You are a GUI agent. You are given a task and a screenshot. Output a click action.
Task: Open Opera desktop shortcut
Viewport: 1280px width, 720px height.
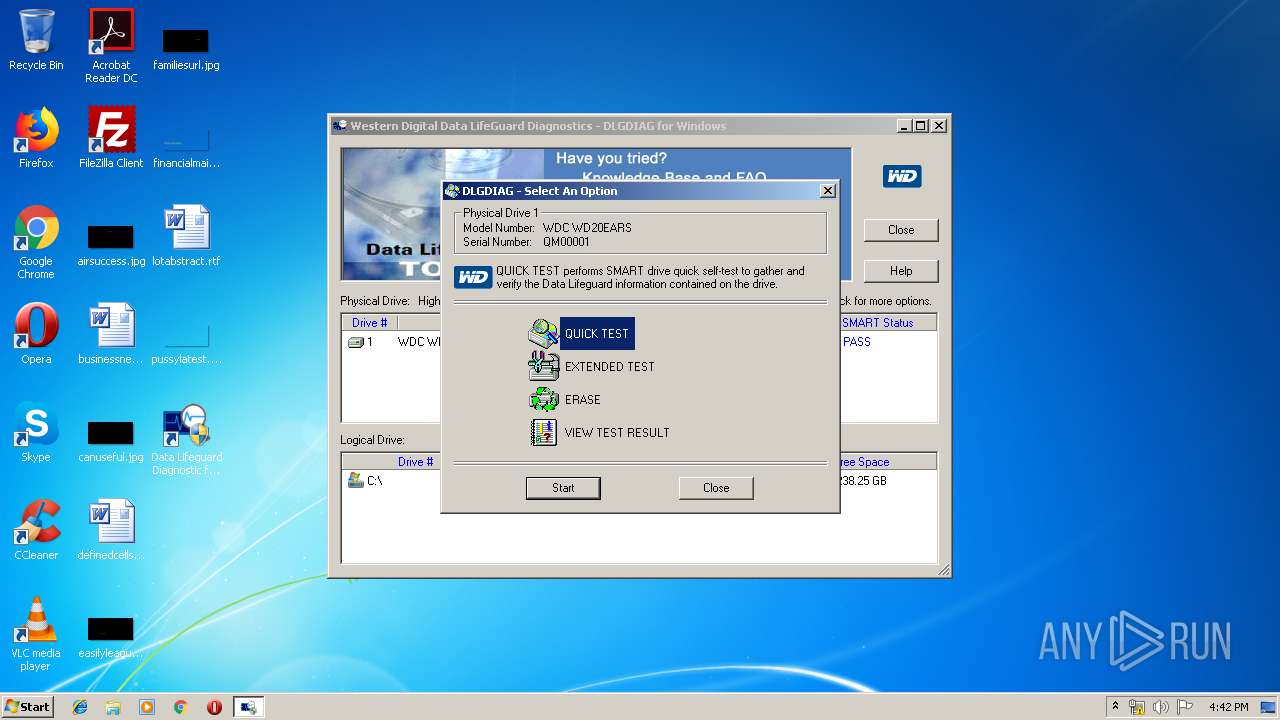(x=36, y=333)
